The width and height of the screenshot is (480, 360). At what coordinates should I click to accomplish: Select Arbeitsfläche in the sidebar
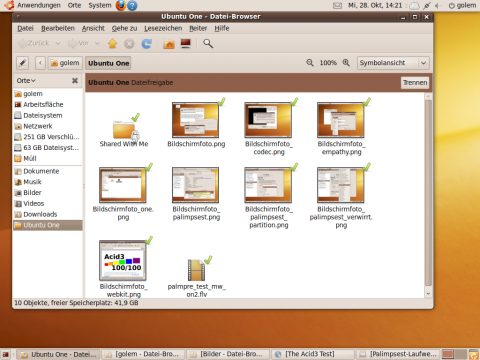coord(48,104)
